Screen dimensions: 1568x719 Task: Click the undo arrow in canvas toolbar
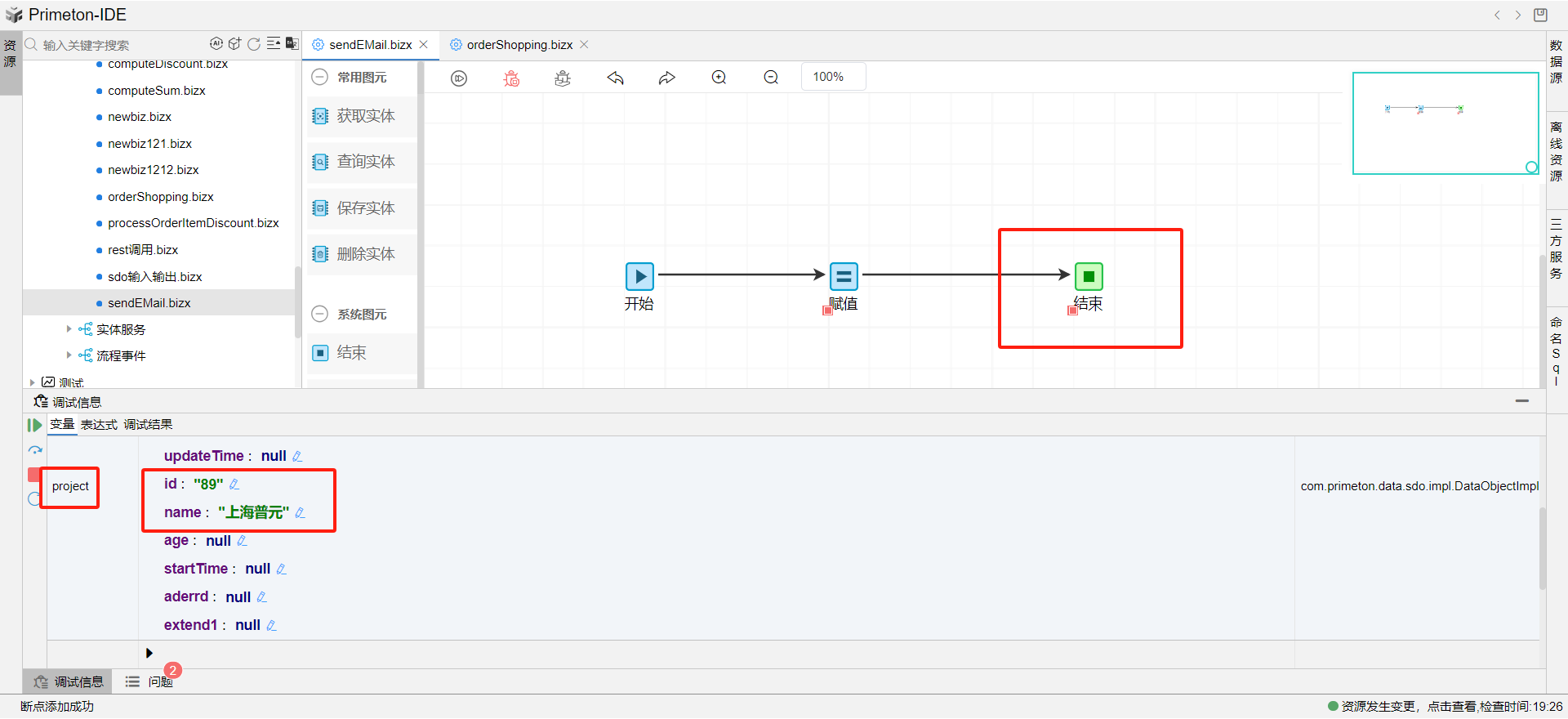tap(615, 78)
